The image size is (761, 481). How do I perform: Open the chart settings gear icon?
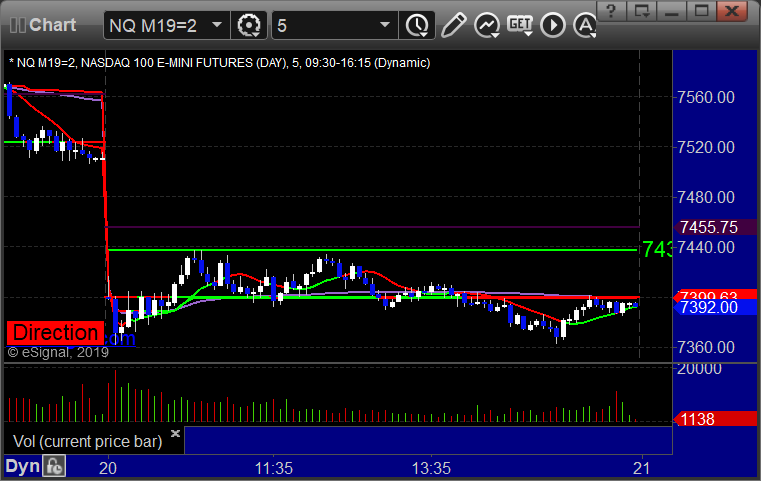(249, 24)
